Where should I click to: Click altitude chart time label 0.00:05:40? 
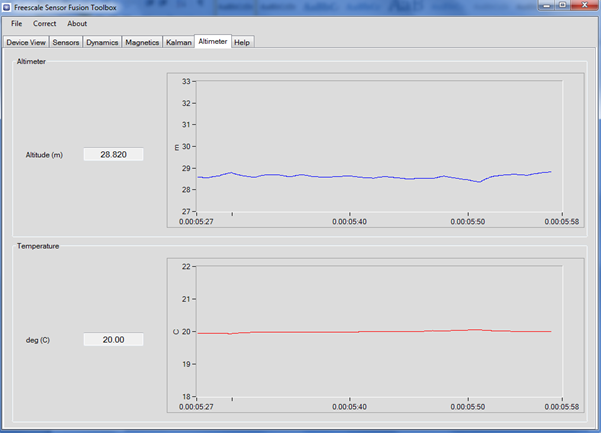tap(350, 221)
